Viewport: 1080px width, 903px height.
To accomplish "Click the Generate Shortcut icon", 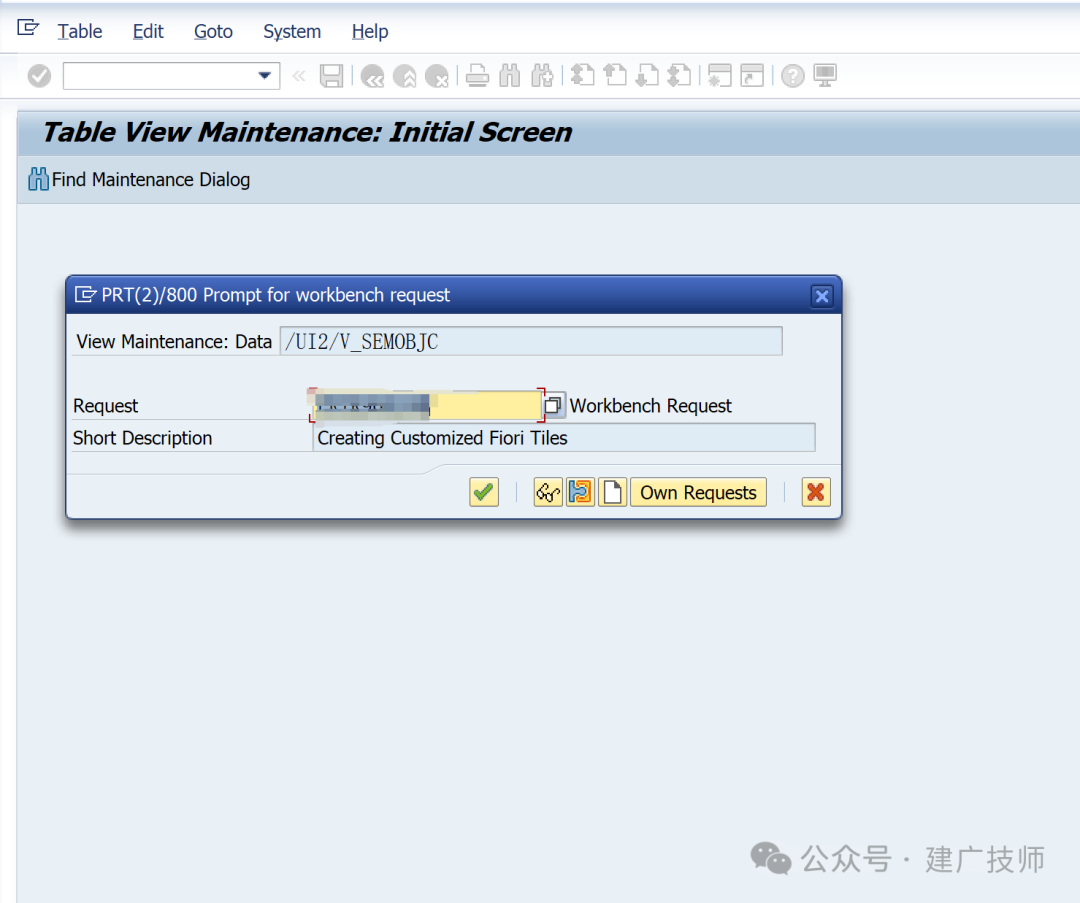I will tap(752, 76).
